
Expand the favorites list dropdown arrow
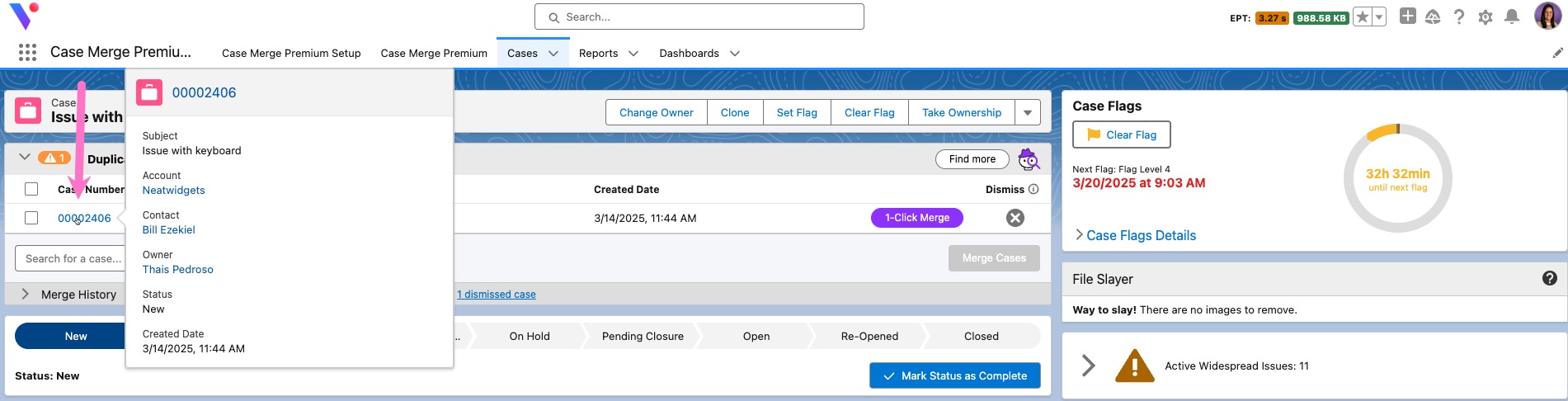pyautogui.click(x=1379, y=17)
